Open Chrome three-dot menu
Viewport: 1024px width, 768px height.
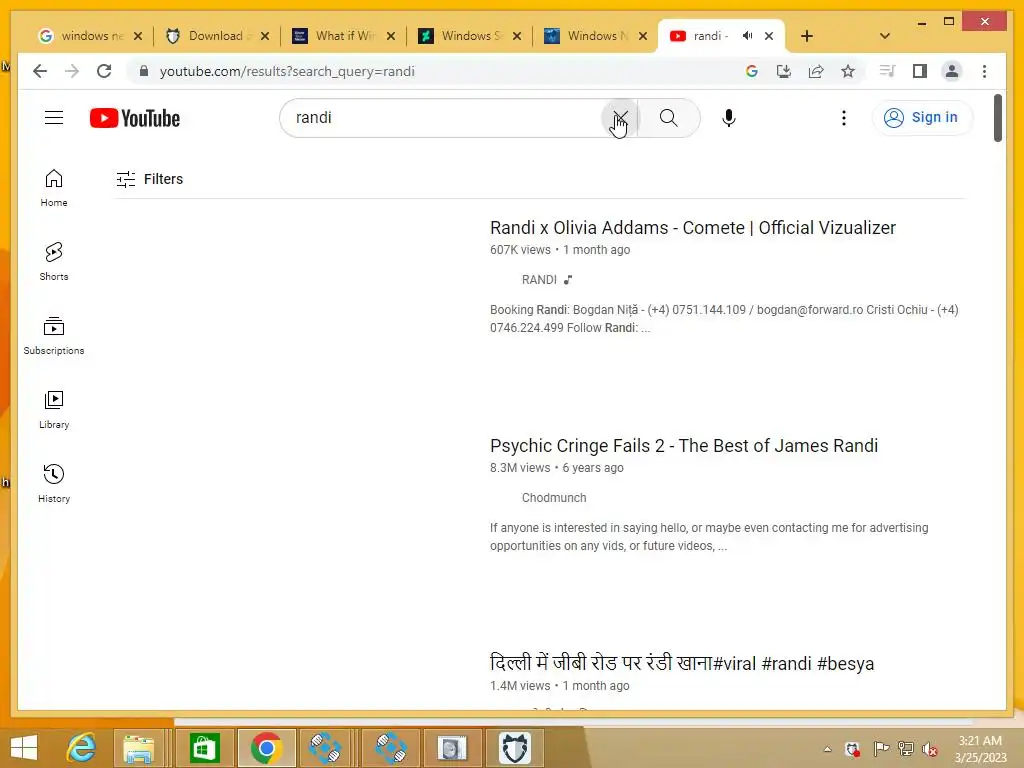point(984,71)
